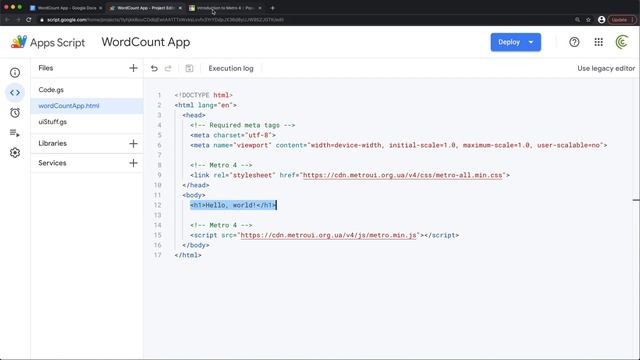Click the WordCount App project title
The image size is (640, 360).
[x=146, y=42]
